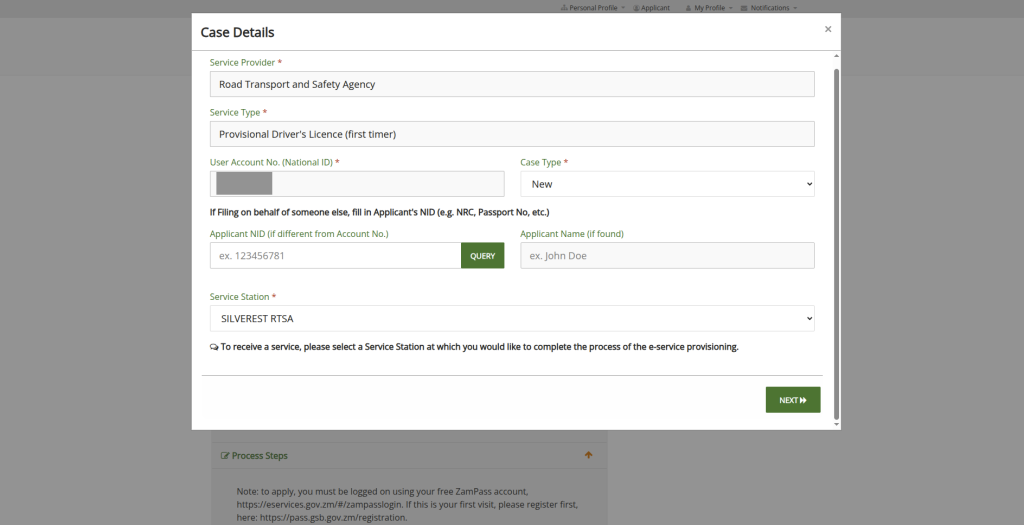The width and height of the screenshot is (1024, 525).
Task: Focus the Applicant NID input
Action: coord(335,256)
